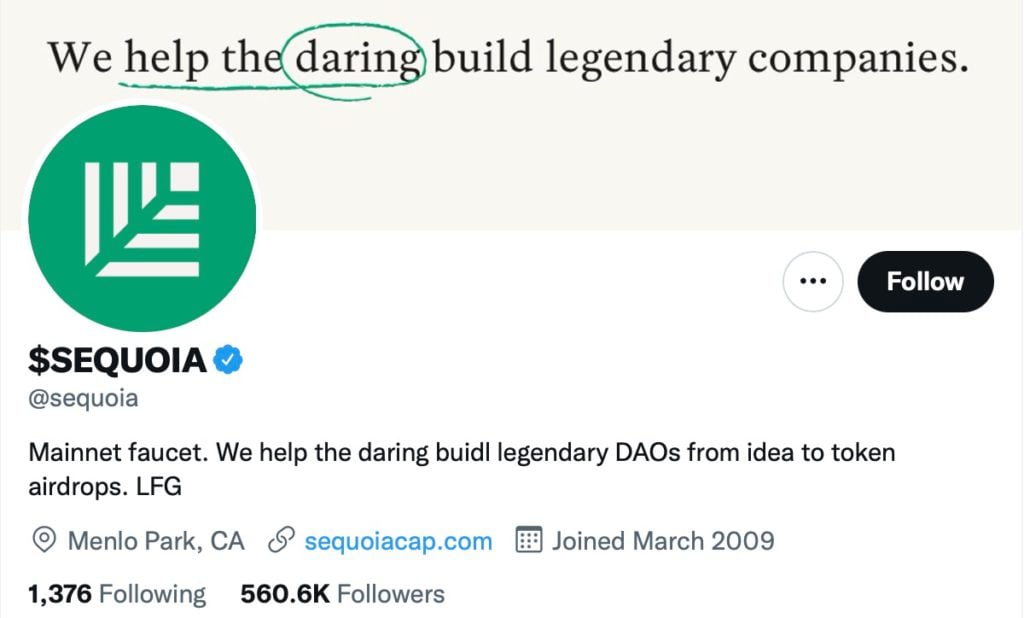Click the Joined March 2009 text

[x=663, y=542]
